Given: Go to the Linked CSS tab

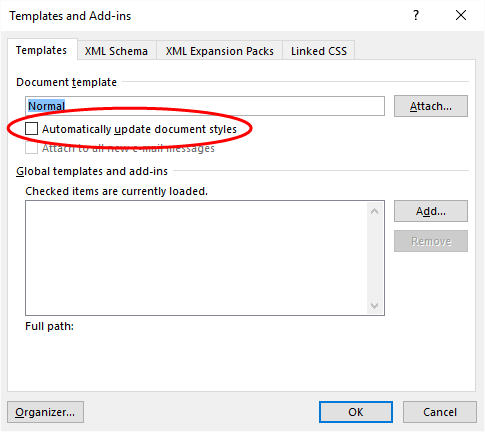Looking at the screenshot, I should 319,51.
